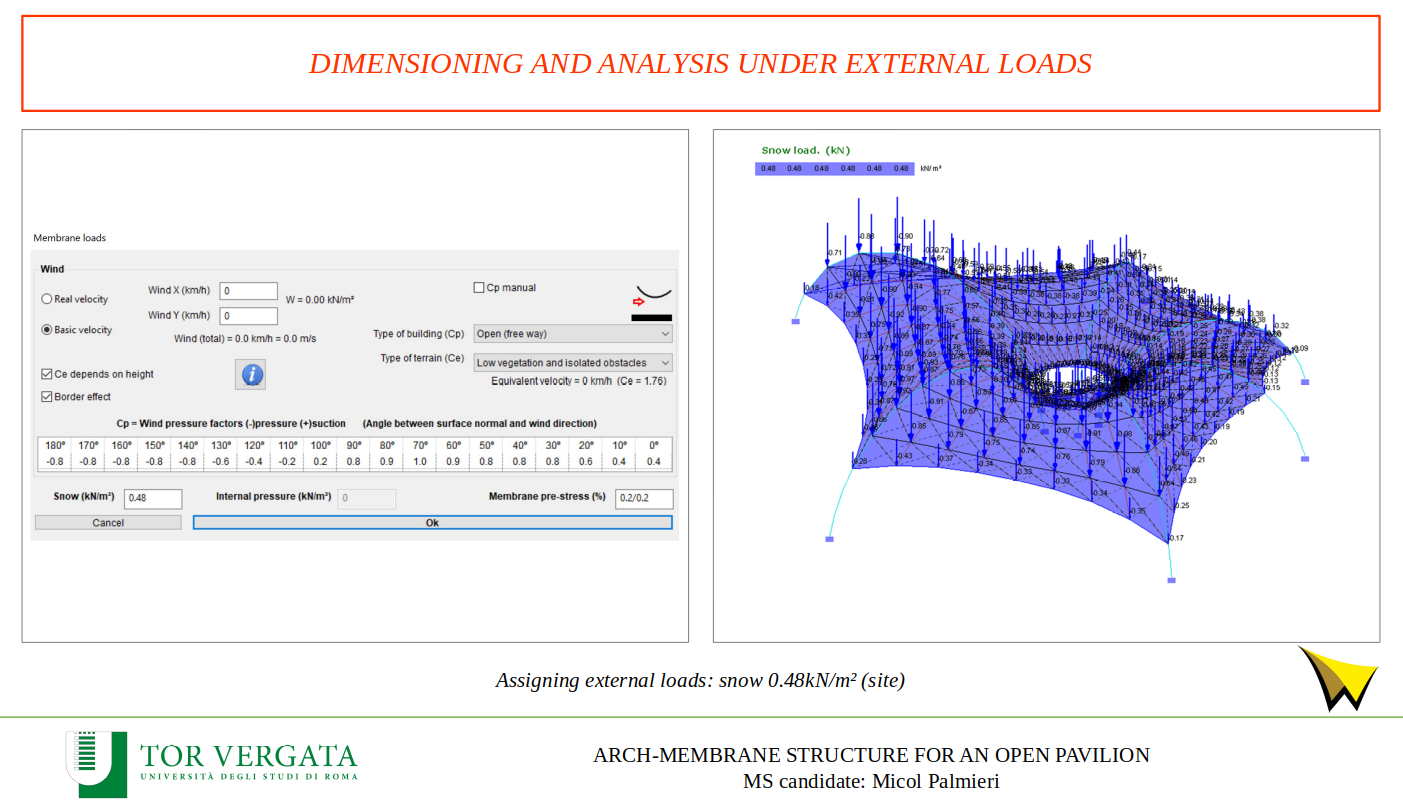Expand the Type of terrain (Ce) dropdown

pyautogui.click(x=572, y=363)
